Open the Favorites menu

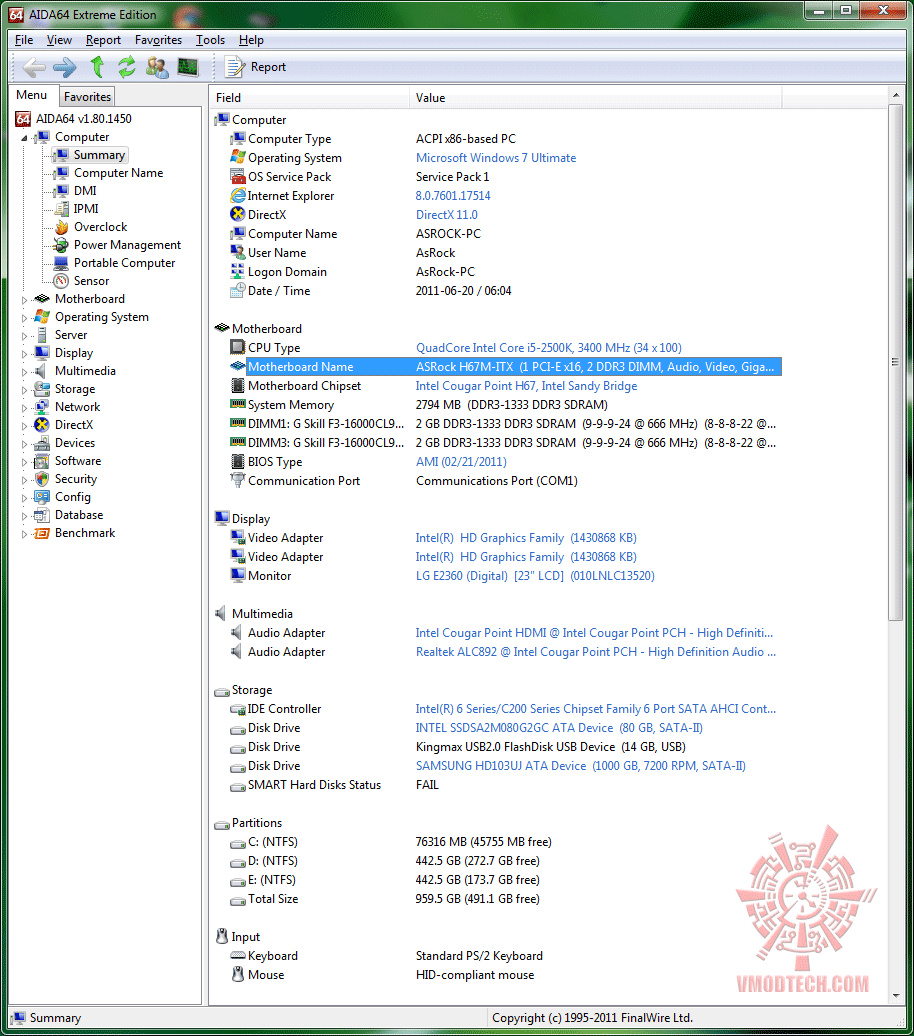point(158,40)
